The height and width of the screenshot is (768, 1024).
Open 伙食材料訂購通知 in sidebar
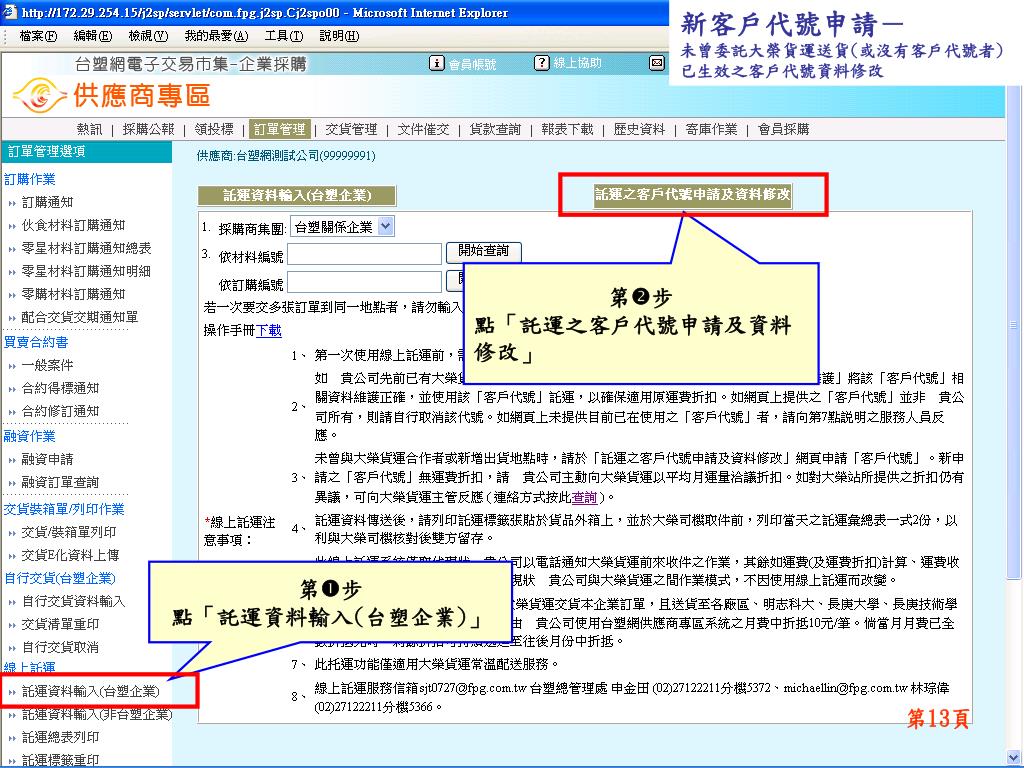pyautogui.click(x=73, y=225)
